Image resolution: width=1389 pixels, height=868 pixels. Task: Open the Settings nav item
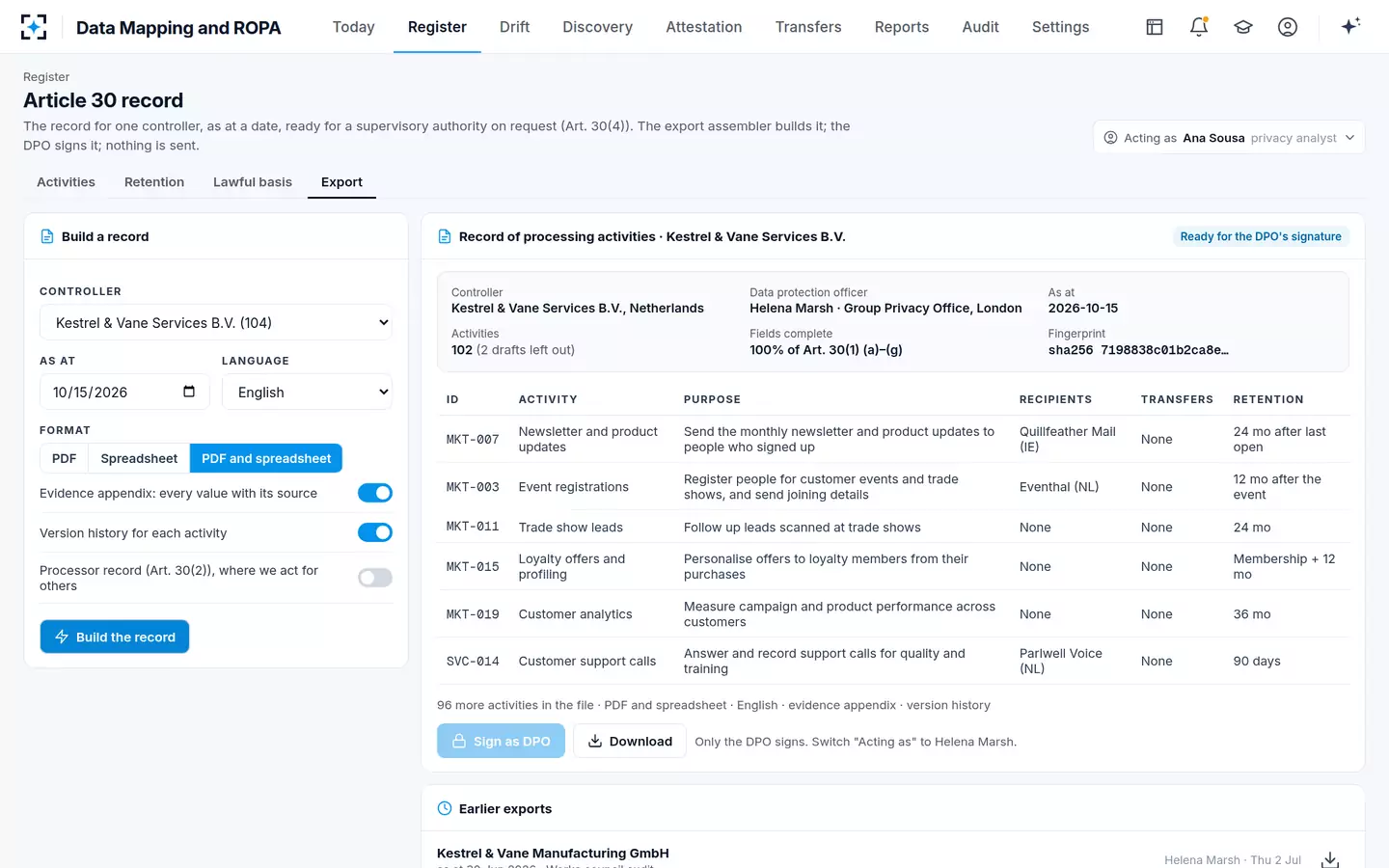[1060, 27]
